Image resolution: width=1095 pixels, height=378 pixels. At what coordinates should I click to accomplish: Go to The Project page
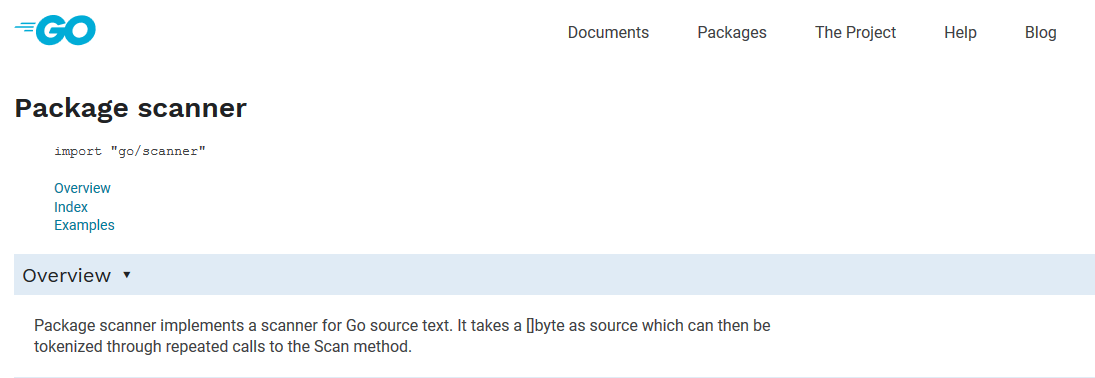click(855, 33)
